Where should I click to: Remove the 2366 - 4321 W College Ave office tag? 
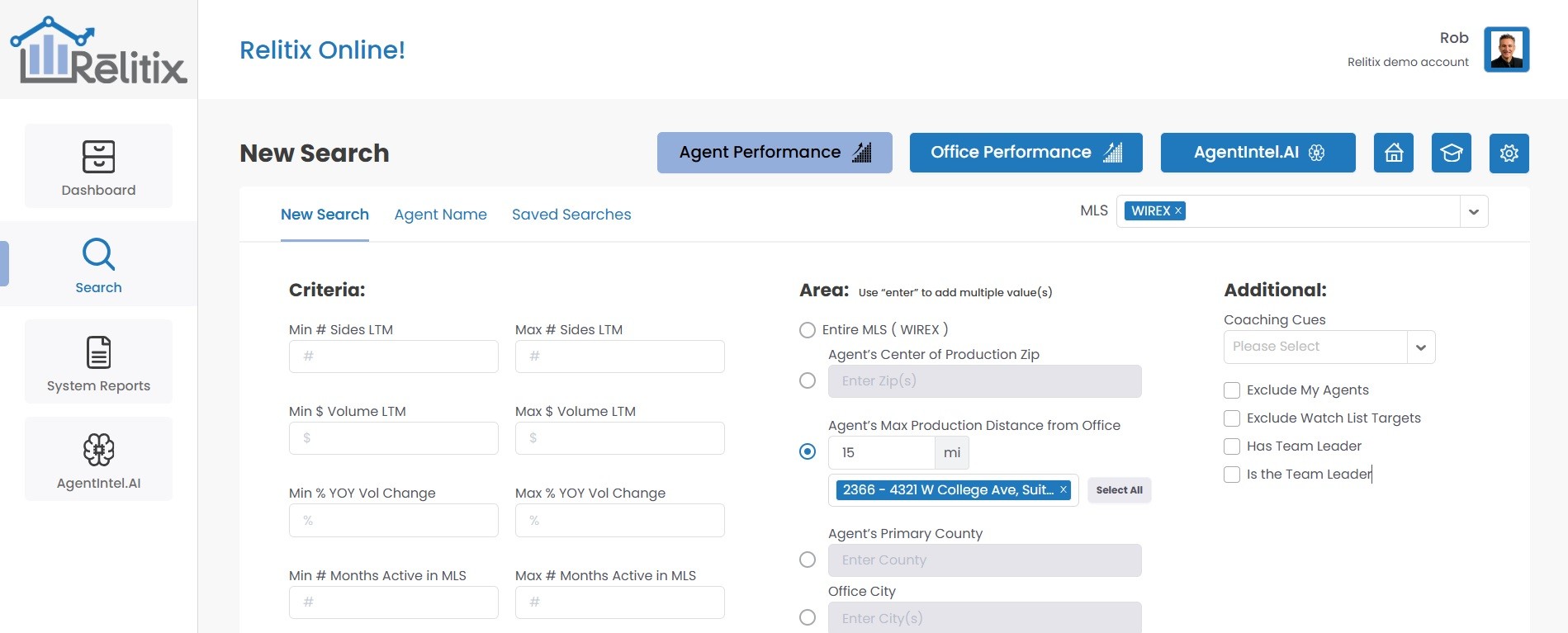(x=1063, y=489)
